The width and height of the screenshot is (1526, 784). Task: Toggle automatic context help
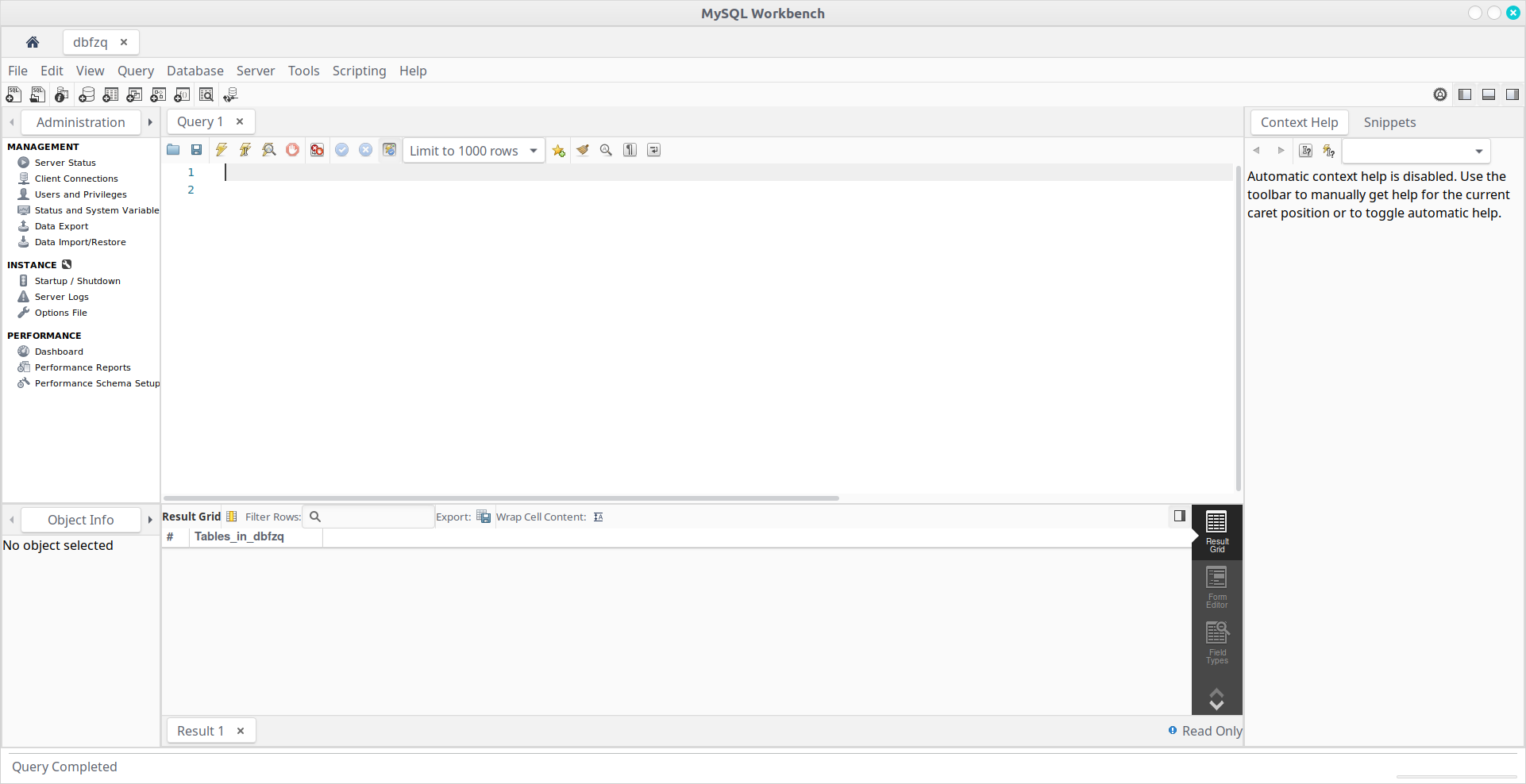click(1329, 151)
